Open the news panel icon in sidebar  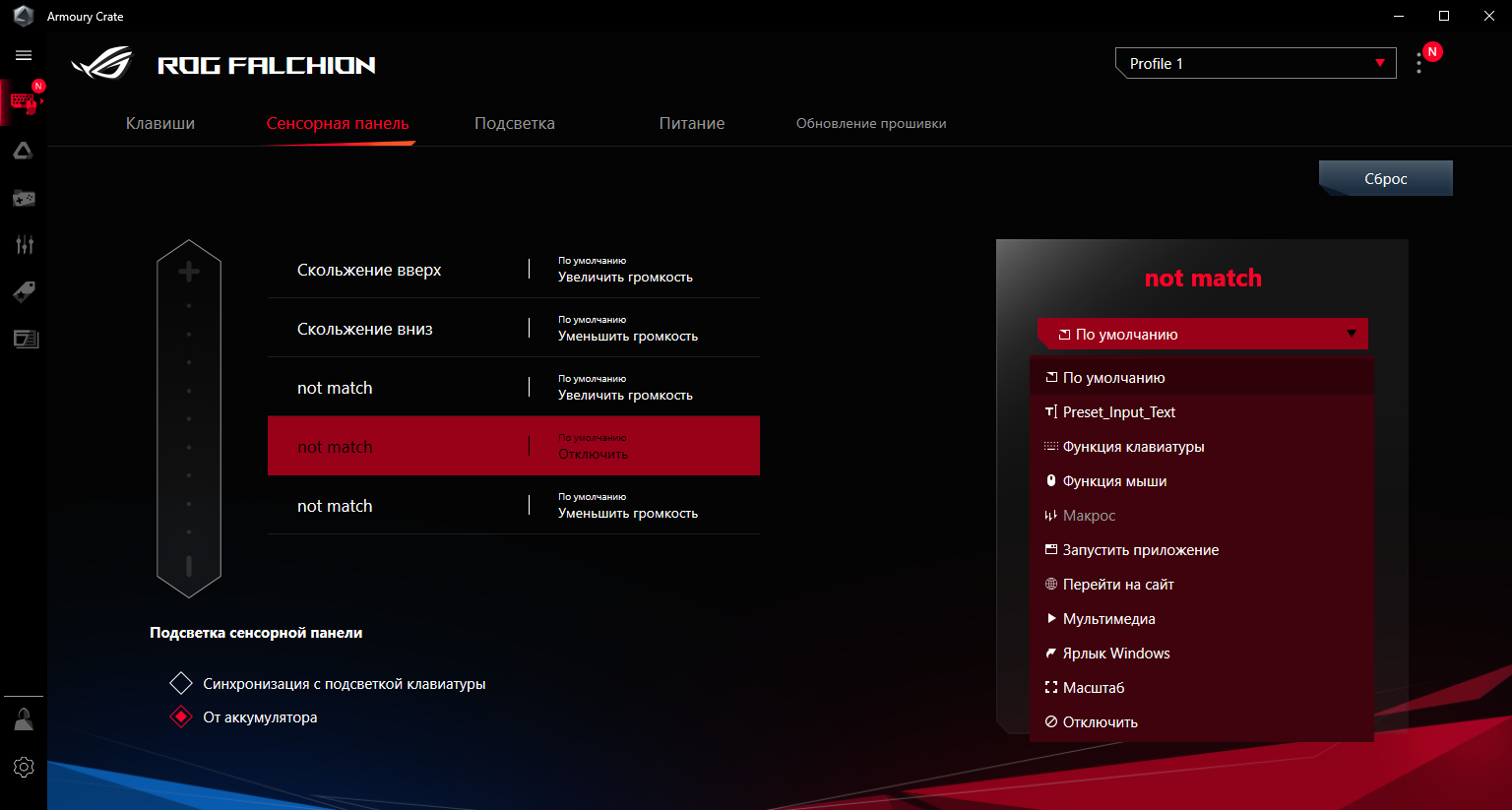click(24, 339)
